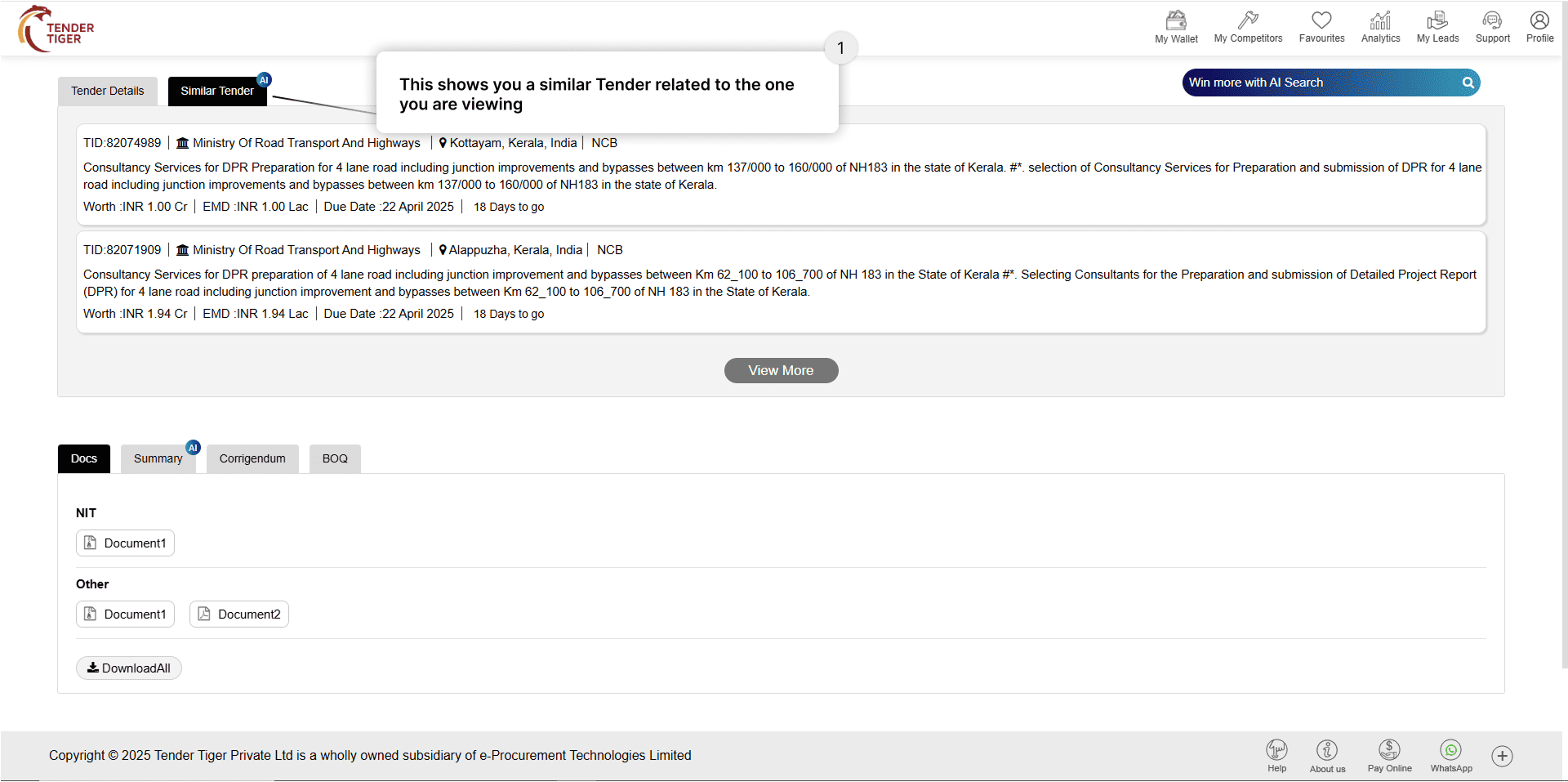Open the BOQ tab

click(335, 458)
